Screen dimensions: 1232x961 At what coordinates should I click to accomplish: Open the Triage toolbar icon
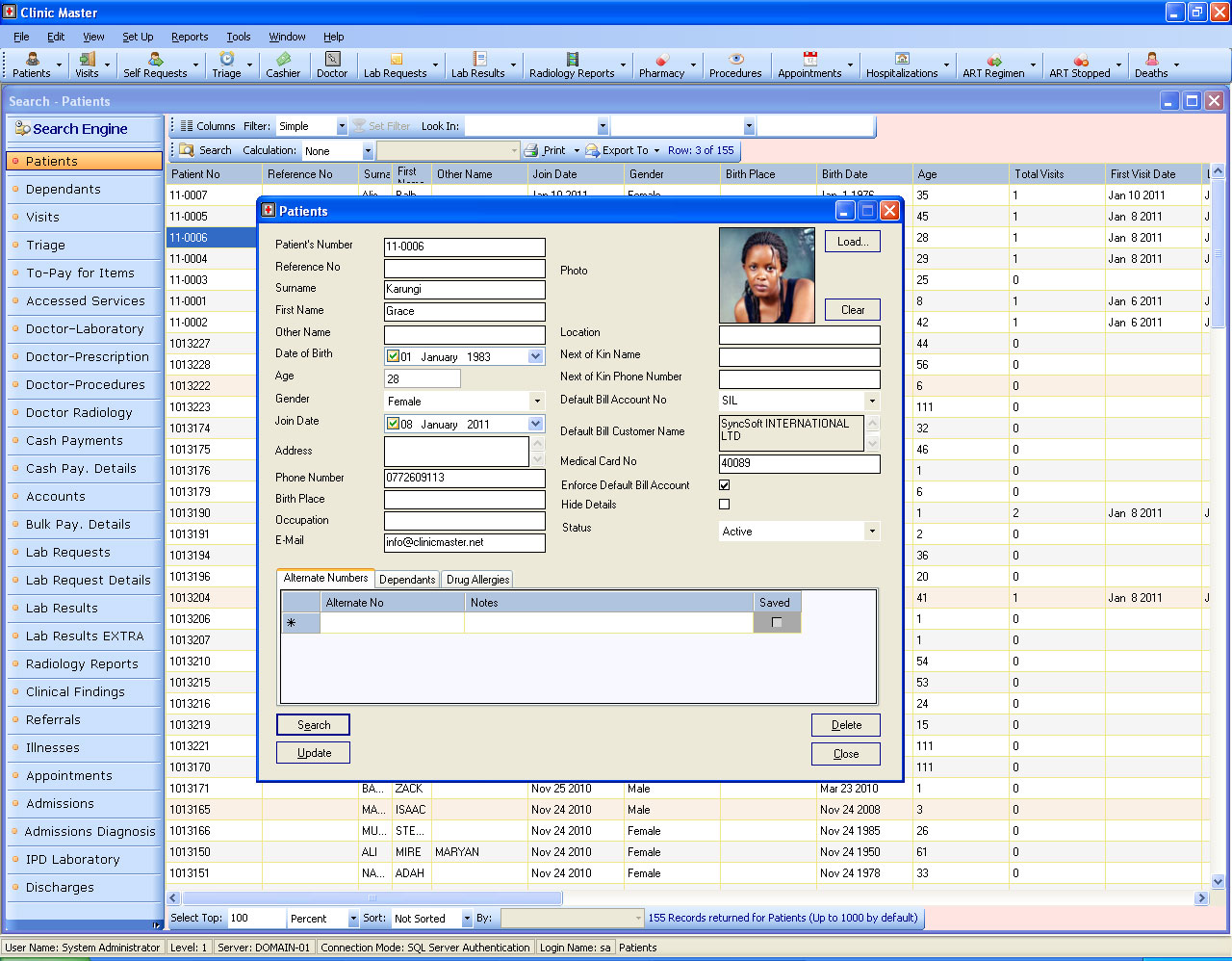[226, 65]
